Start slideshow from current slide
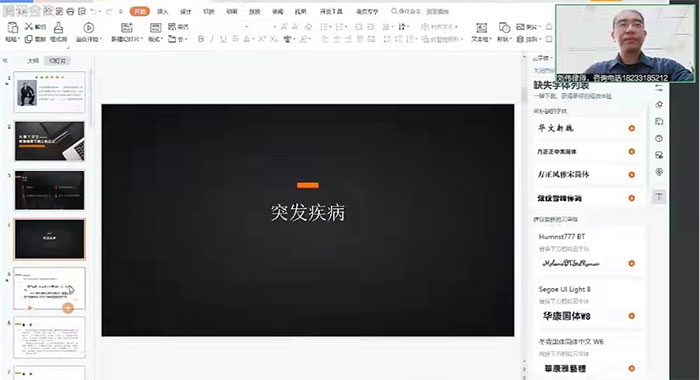This screenshot has width=700, height=380. coord(88,28)
